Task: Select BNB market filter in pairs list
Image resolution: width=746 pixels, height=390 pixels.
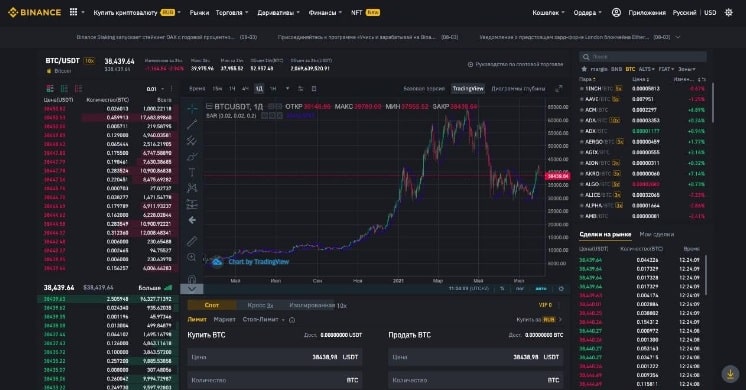Action: click(616, 69)
